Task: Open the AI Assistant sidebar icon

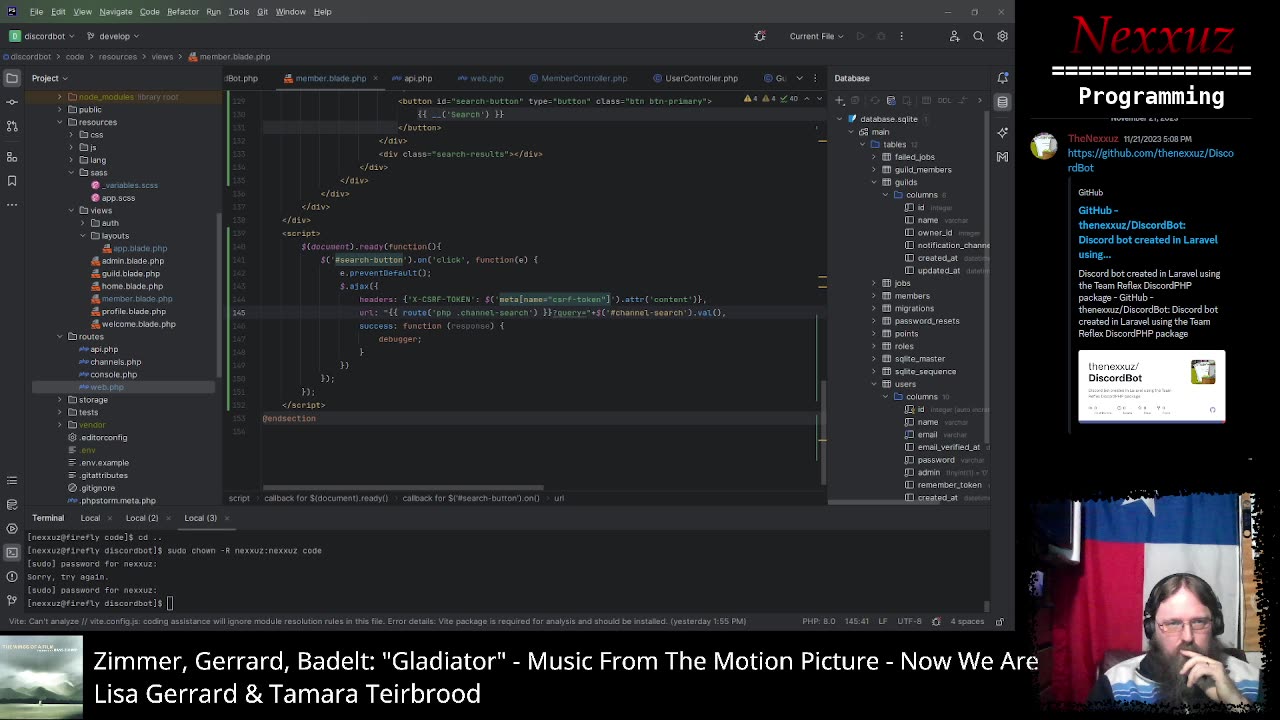Action: point(1002,132)
